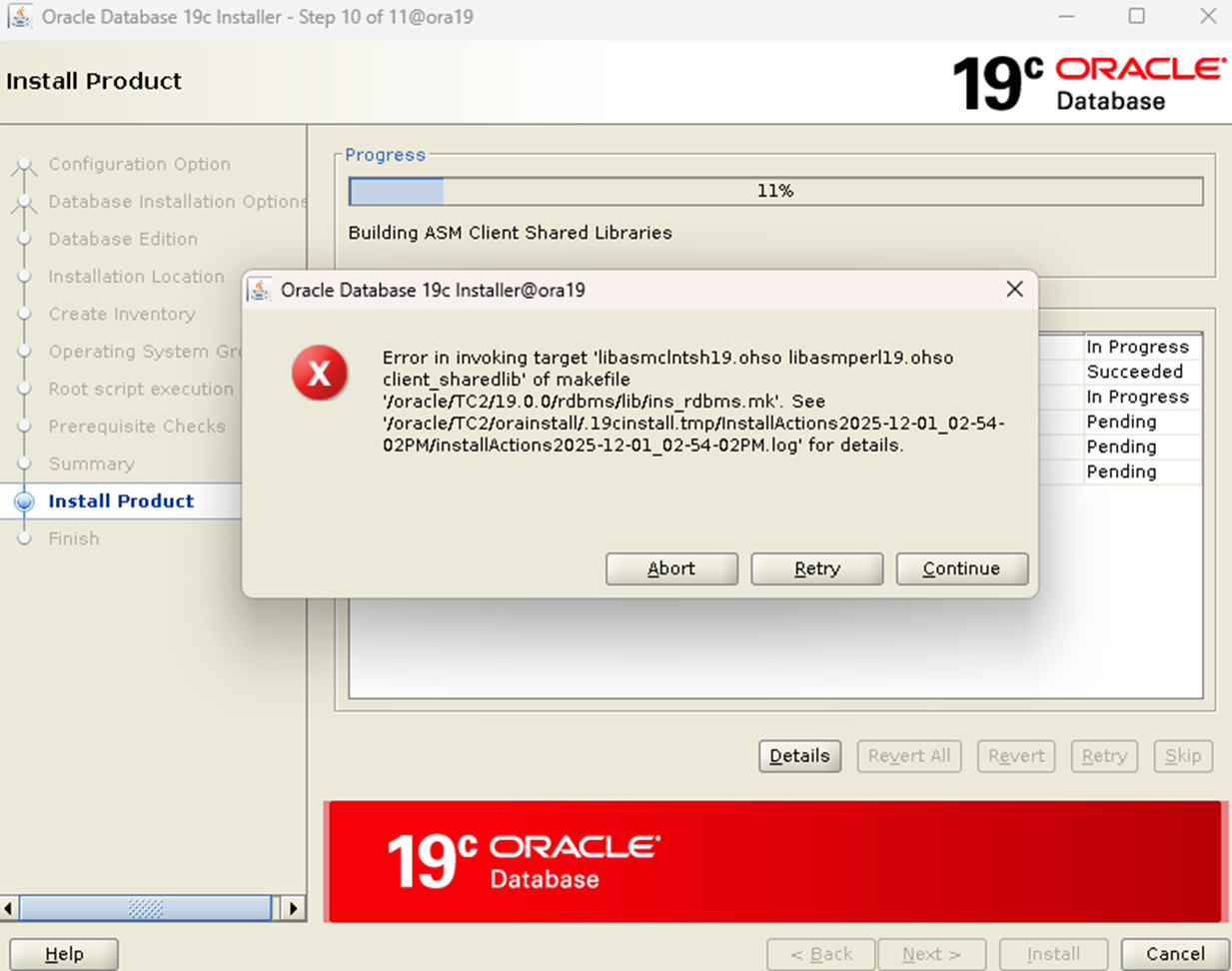Cancel the installation
The height and width of the screenshot is (971, 1232).
click(1175, 954)
